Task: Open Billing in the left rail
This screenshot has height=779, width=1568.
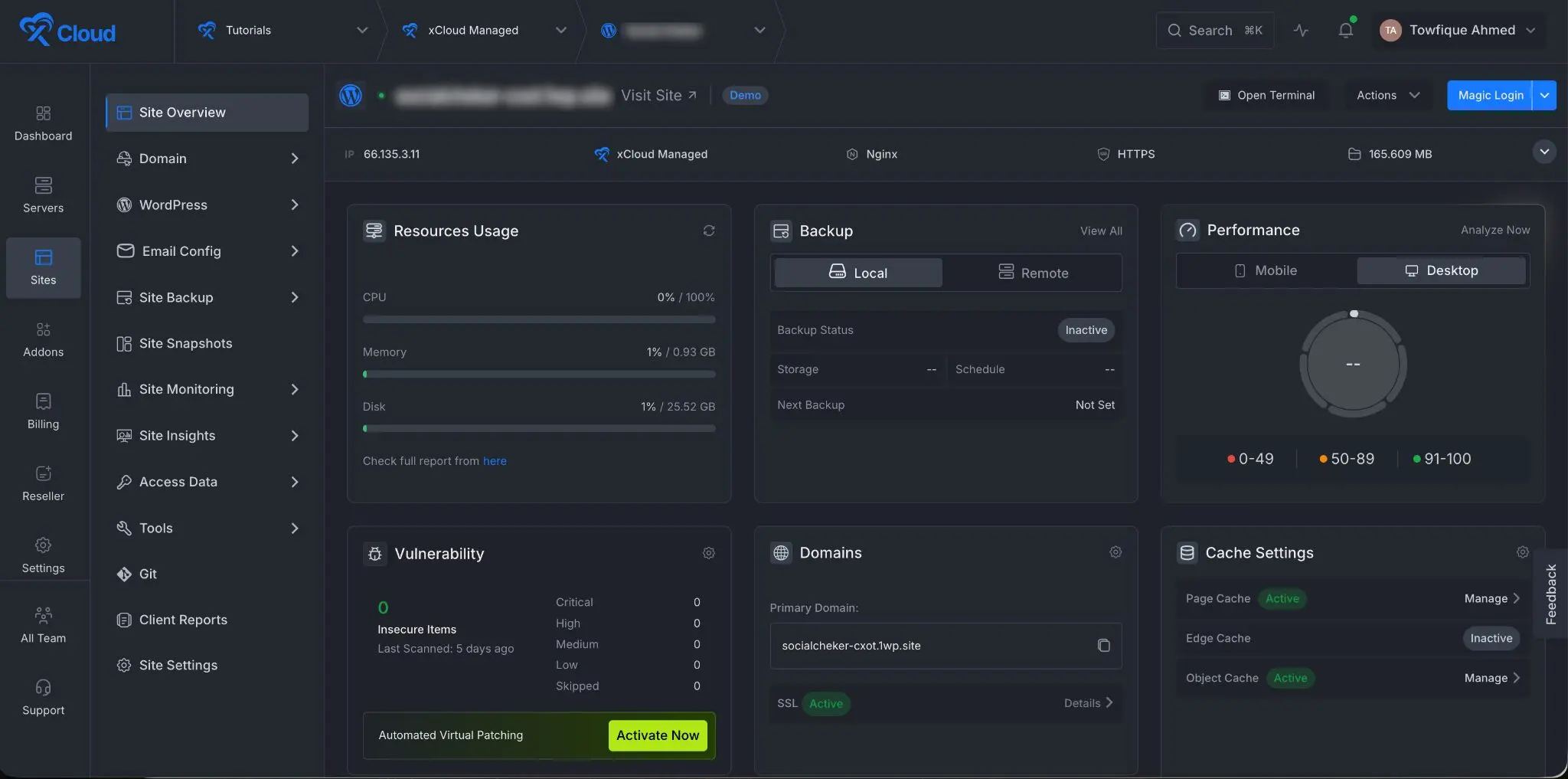Action: pyautogui.click(x=44, y=411)
